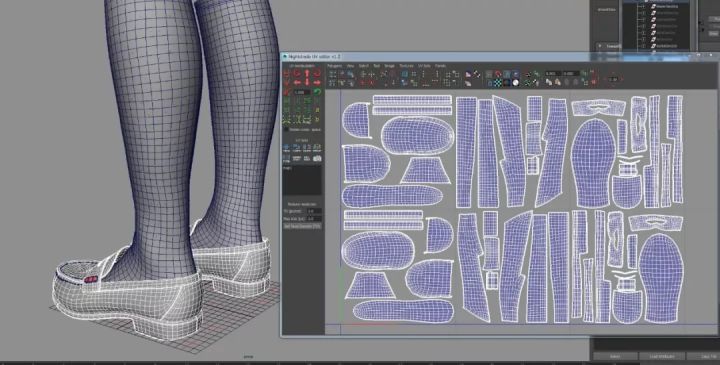
Task: Open the Tool menu in UV editor
Action: [377, 66]
